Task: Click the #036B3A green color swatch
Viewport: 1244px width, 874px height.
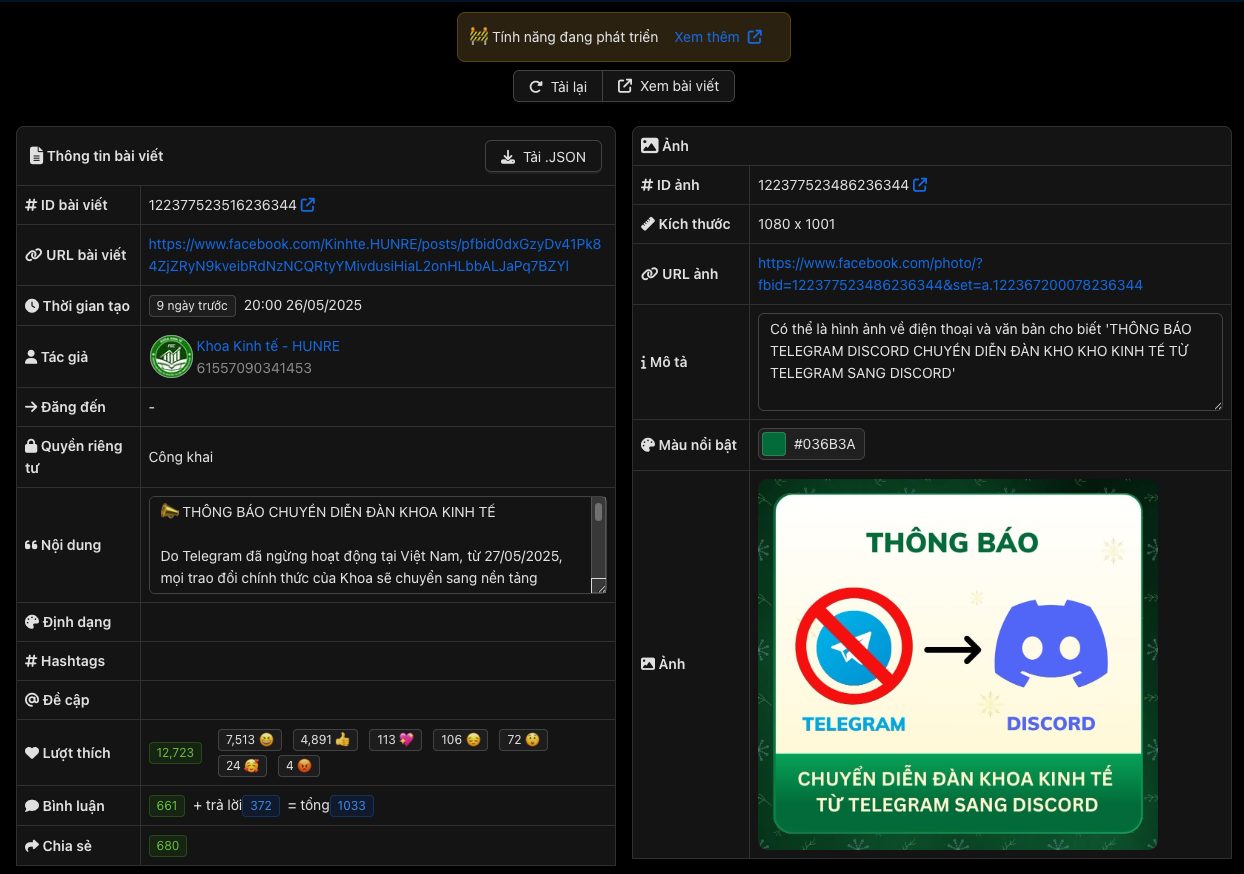Action: tap(774, 445)
